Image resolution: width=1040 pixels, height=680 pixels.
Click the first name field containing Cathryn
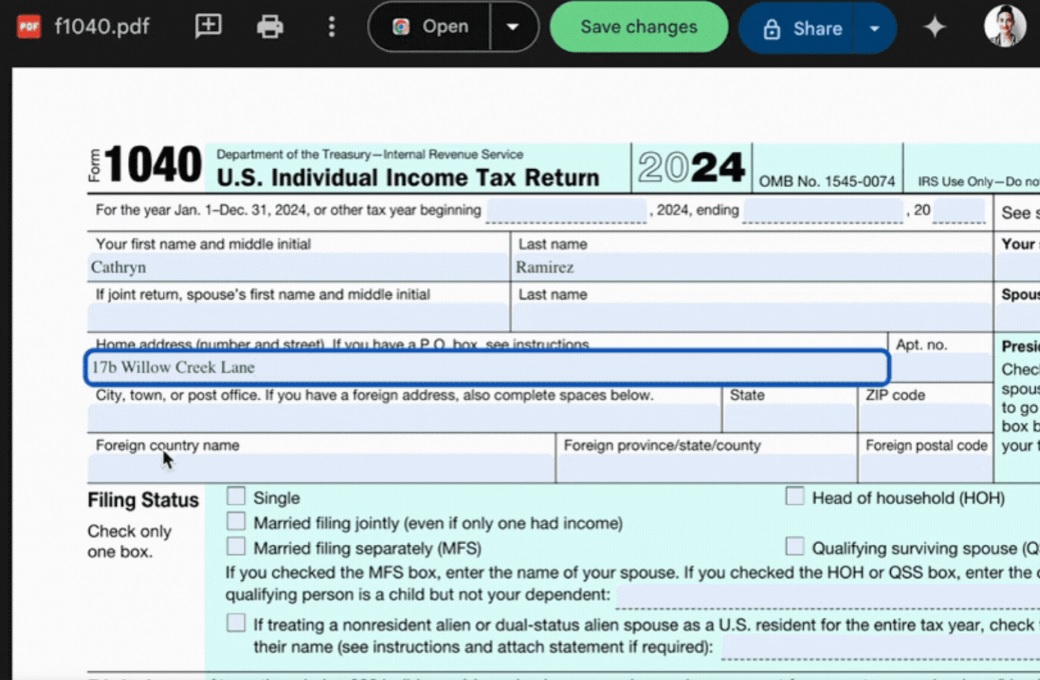(x=298, y=267)
